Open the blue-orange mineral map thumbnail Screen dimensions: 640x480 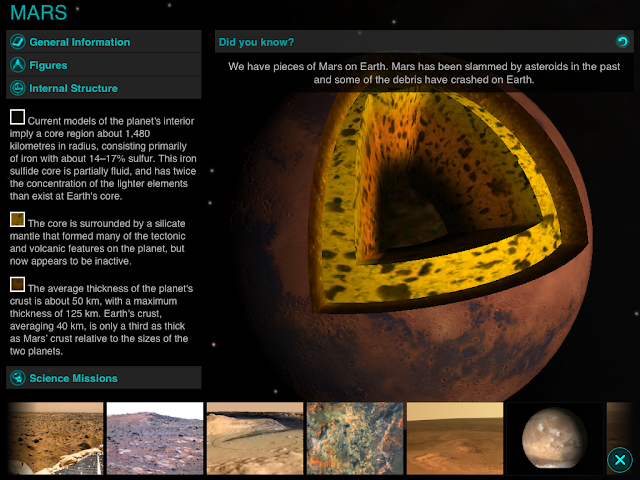click(x=355, y=438)
